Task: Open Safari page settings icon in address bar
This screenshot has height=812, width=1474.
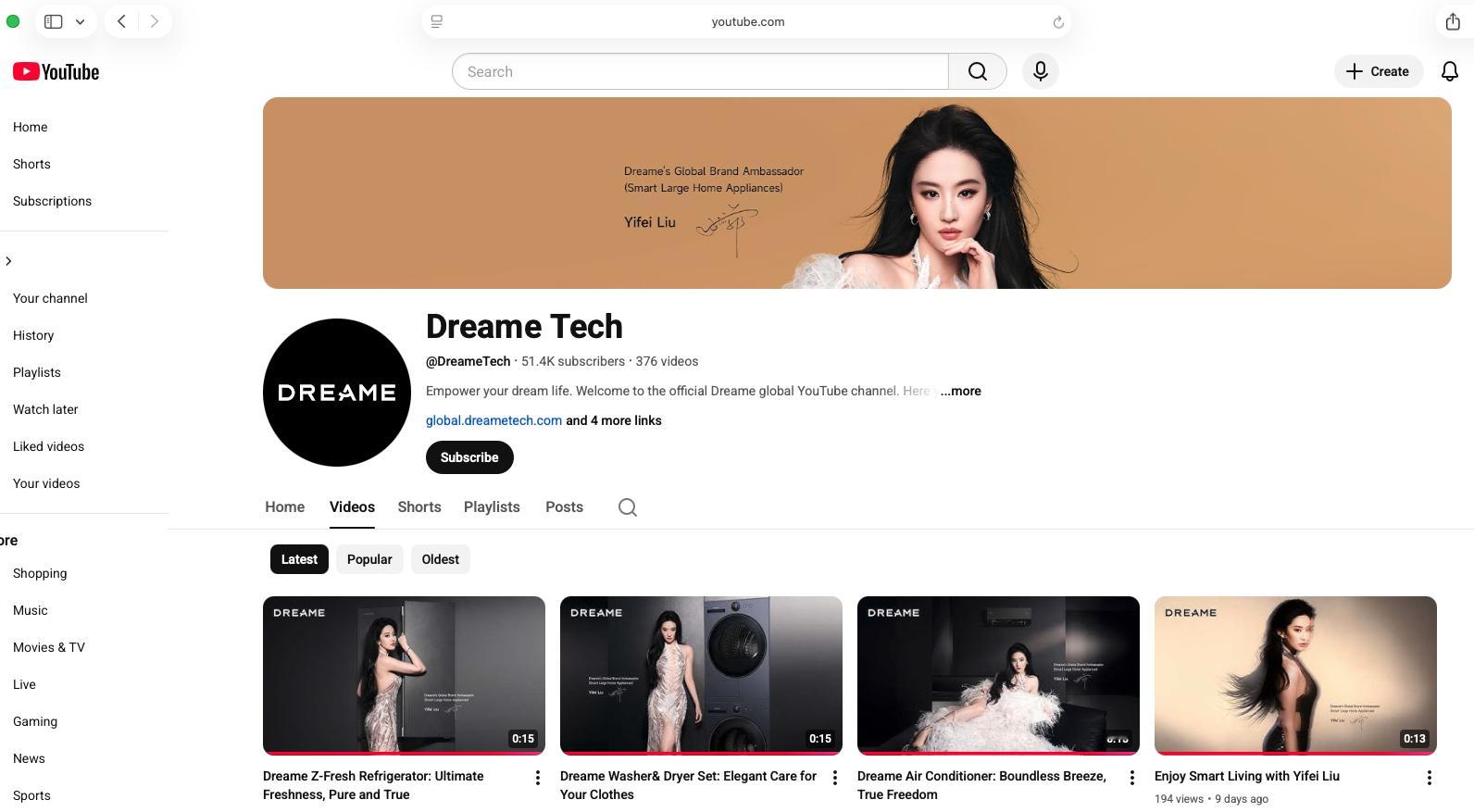Action: (x=437, y=21)
